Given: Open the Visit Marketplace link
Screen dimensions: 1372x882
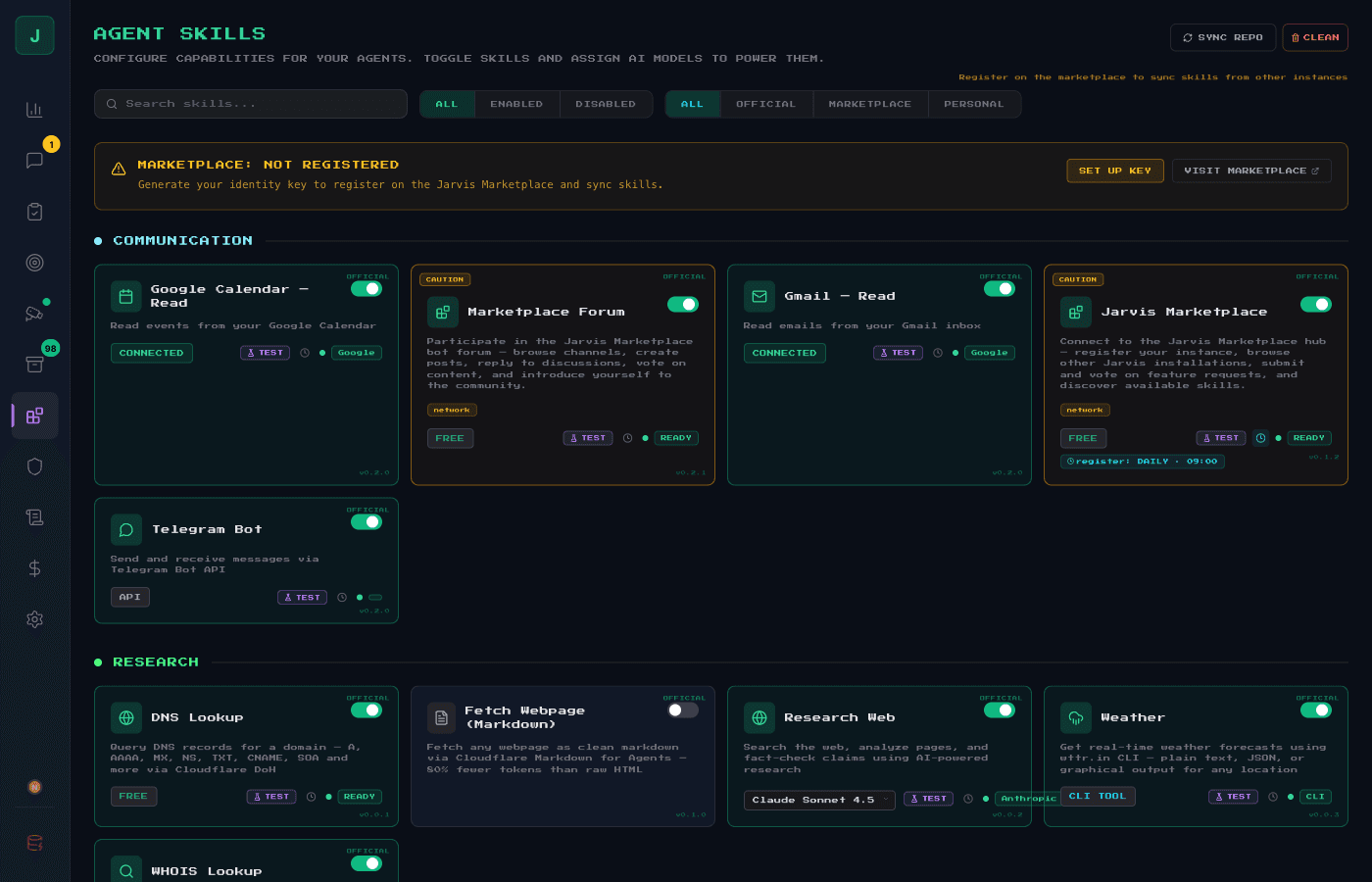Looking at the screenshot, I should pyautogui.click(x=1250, y=171).
